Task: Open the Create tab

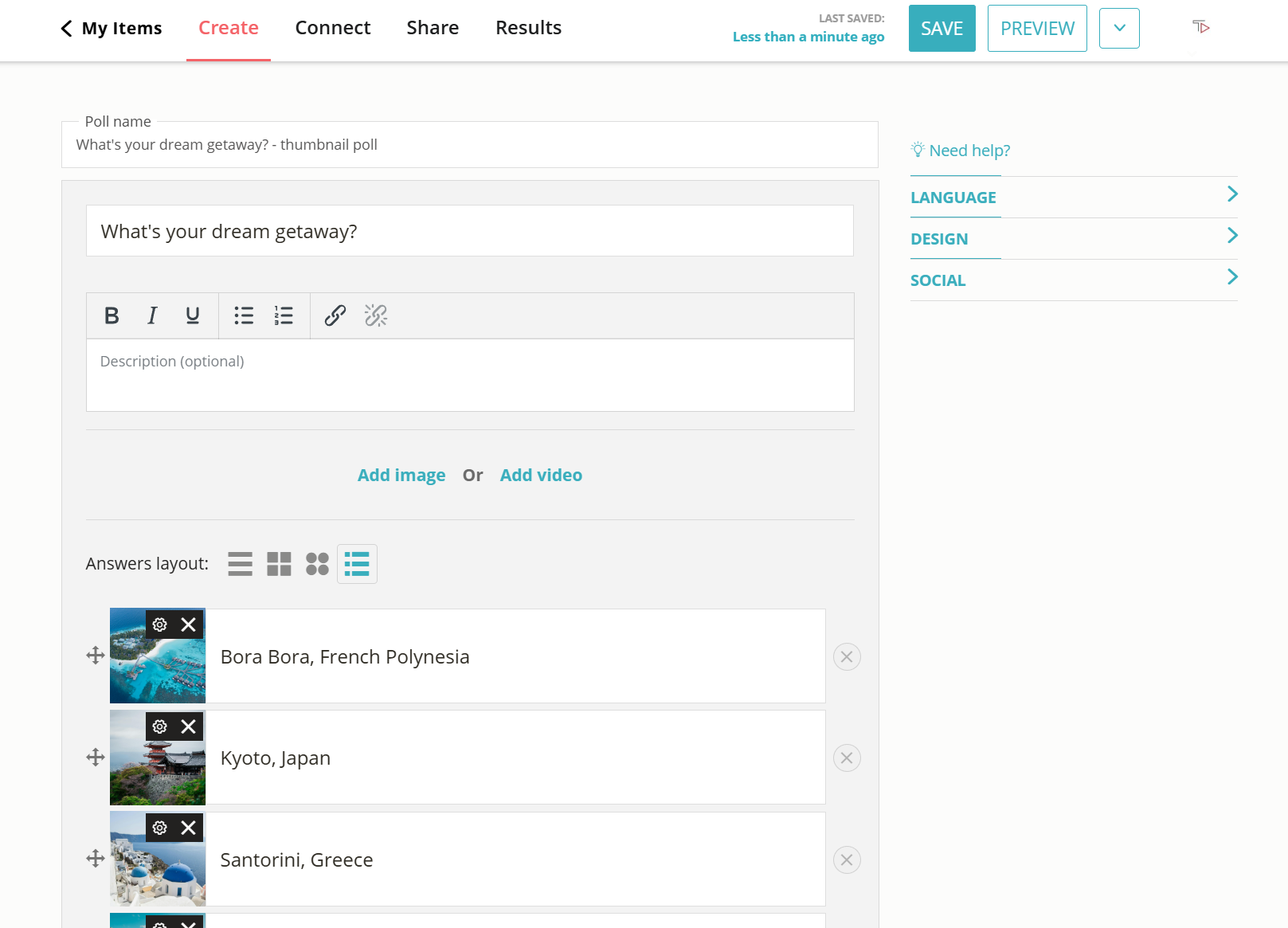Action: click(229, 28)
